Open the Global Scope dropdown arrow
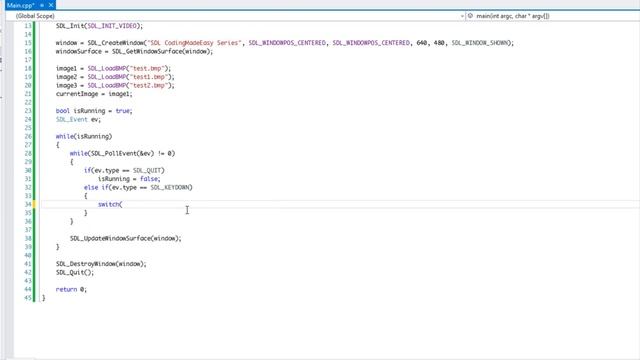This screenshot has width=640, height=360. [x=462, y=16]
